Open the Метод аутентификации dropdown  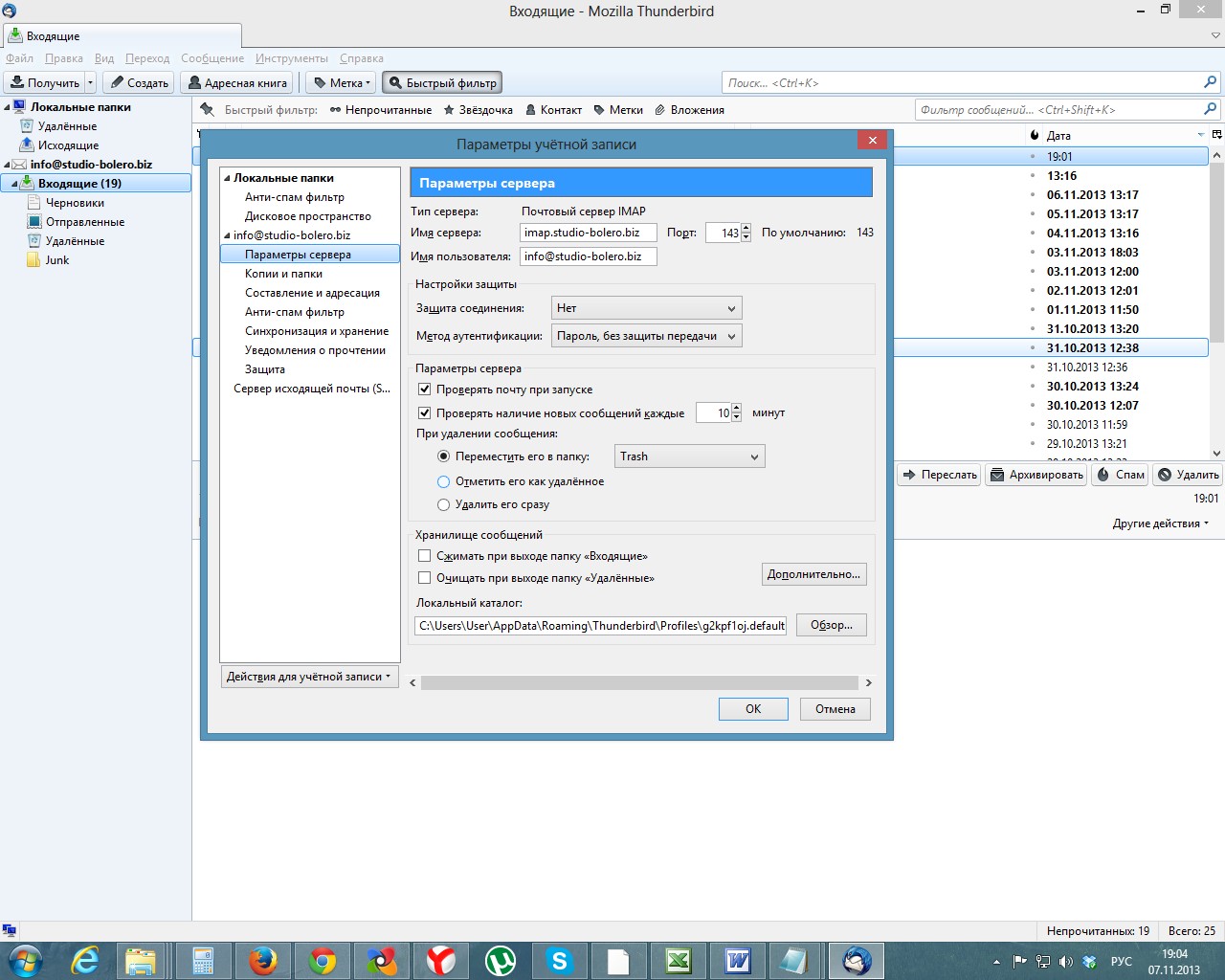(647, 336)
